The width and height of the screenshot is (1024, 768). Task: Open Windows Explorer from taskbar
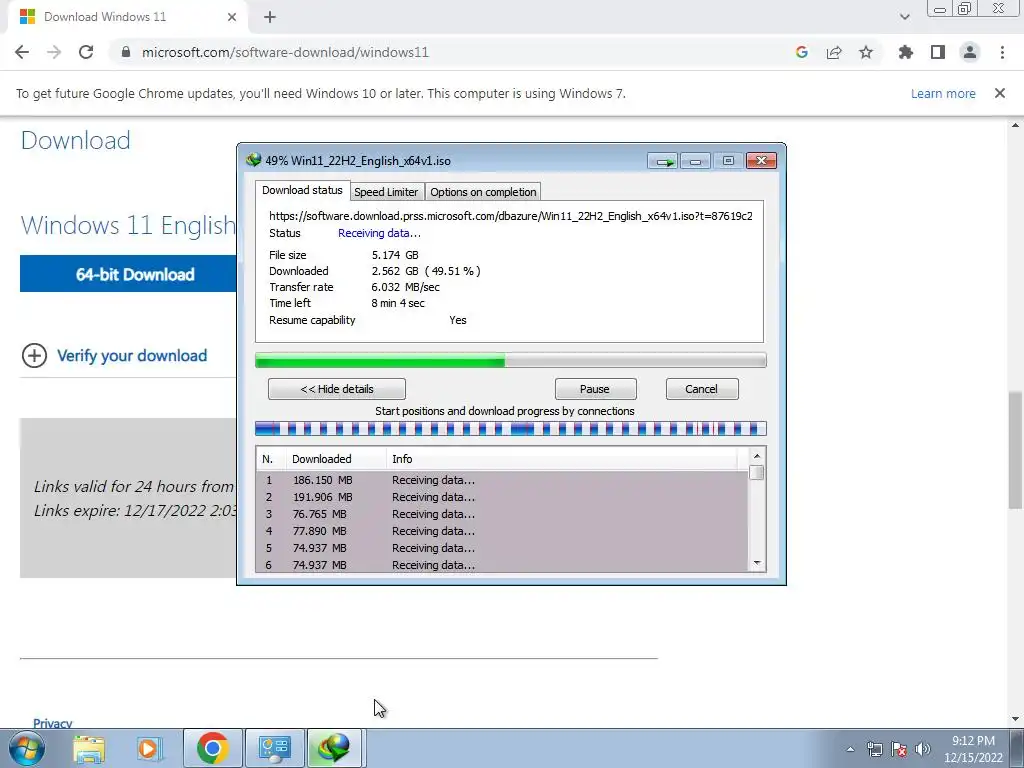[x=89, y=749]
